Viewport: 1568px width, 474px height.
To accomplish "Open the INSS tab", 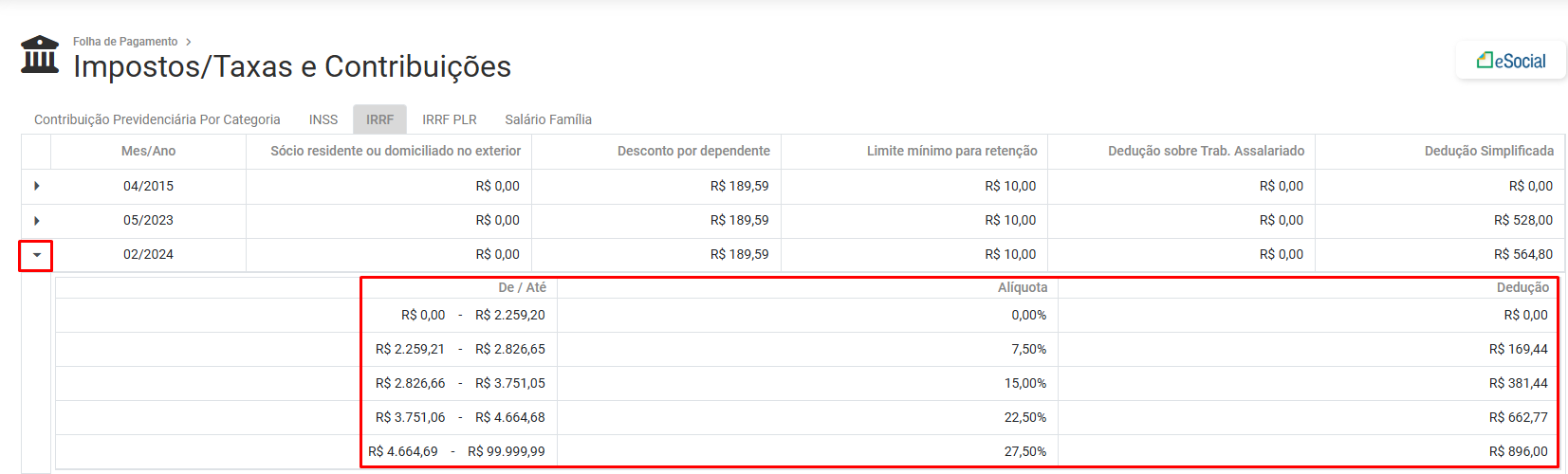I will [x=323, y=119].
